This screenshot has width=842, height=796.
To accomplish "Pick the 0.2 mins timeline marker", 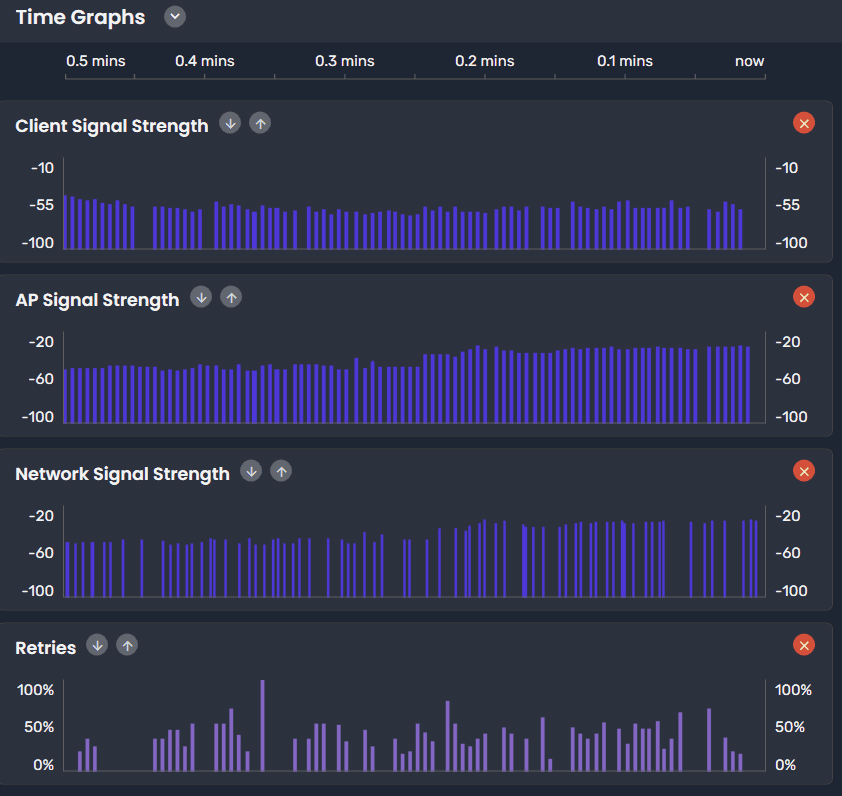I will pyautogui.click(x=485, y=61).
